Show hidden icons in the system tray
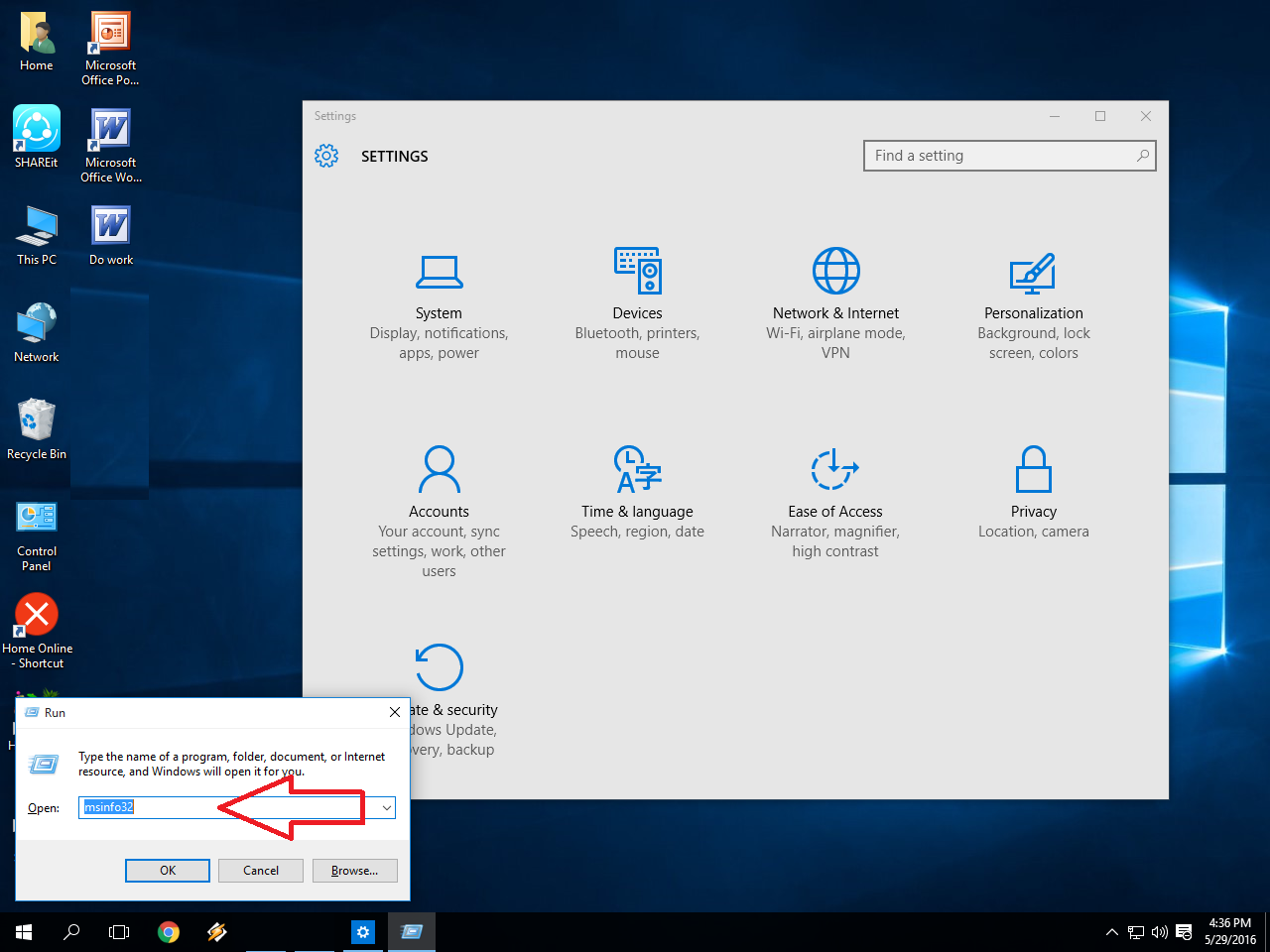This screenshot has width=1270, height=952. 1111,932
